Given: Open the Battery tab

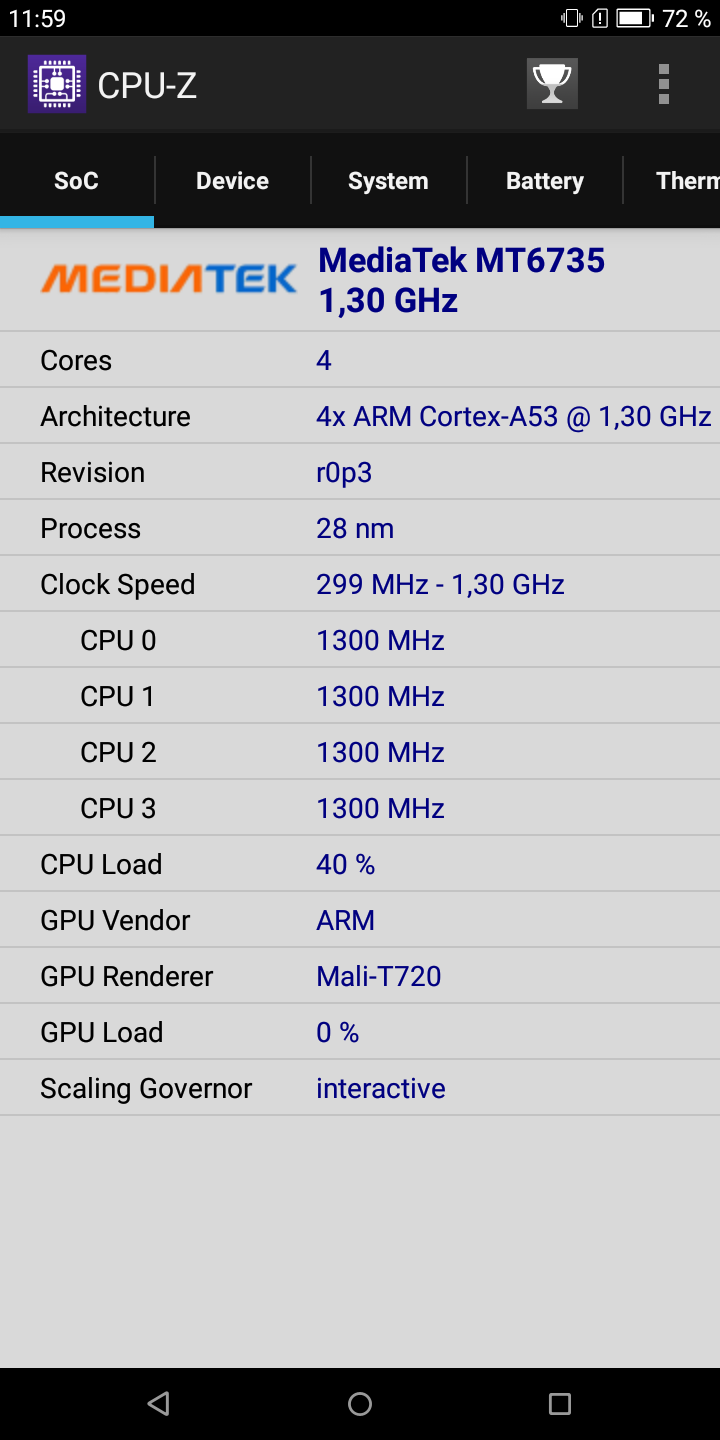Looking at the screenshot, I should 544,181.
